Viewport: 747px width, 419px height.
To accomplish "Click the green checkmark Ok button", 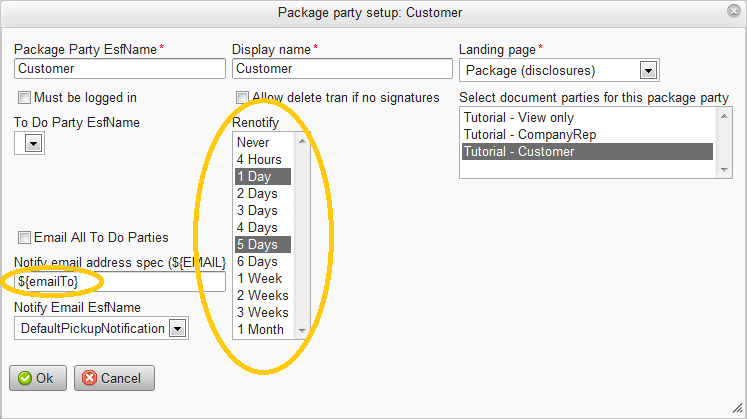I will 38,378.
